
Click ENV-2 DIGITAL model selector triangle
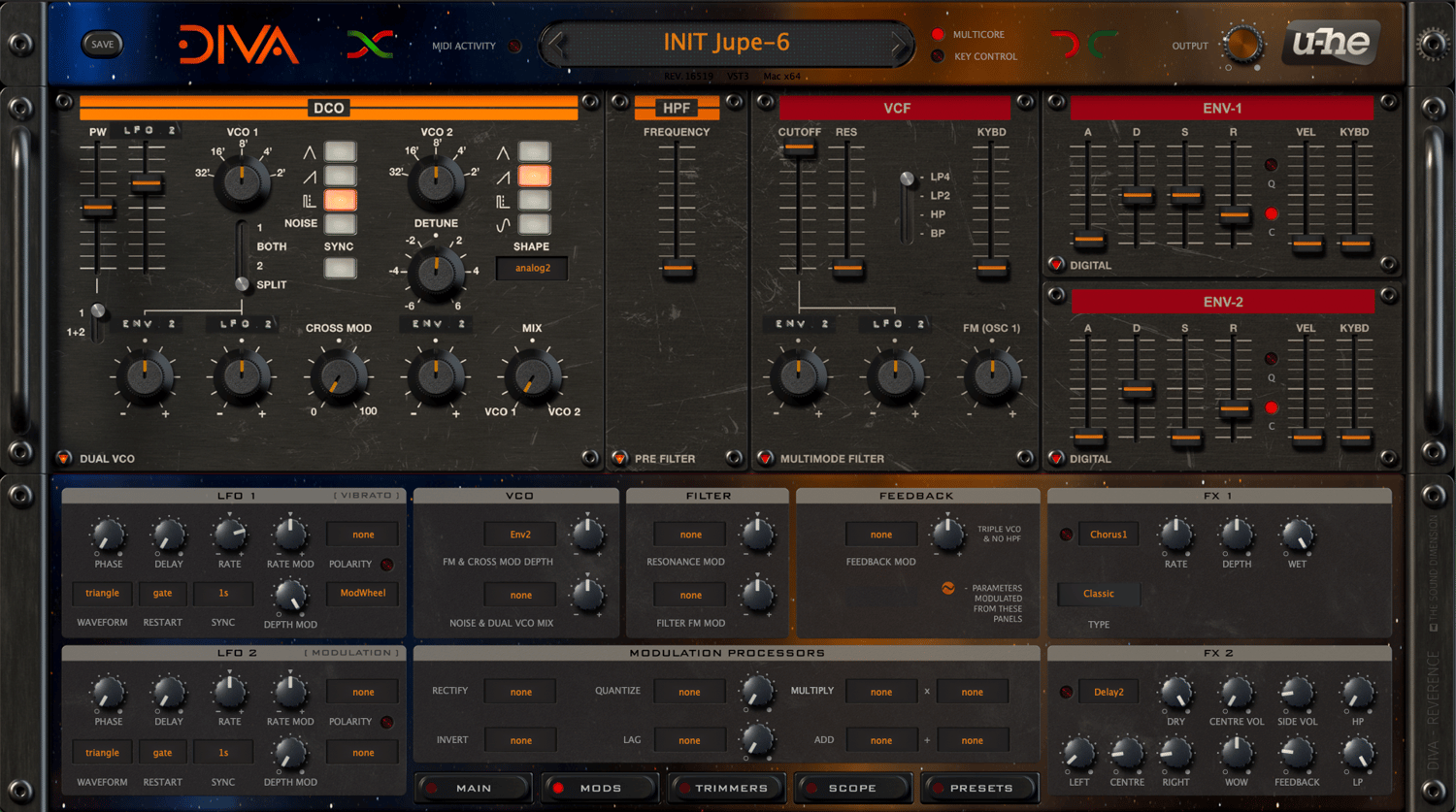coord(1056,458)
